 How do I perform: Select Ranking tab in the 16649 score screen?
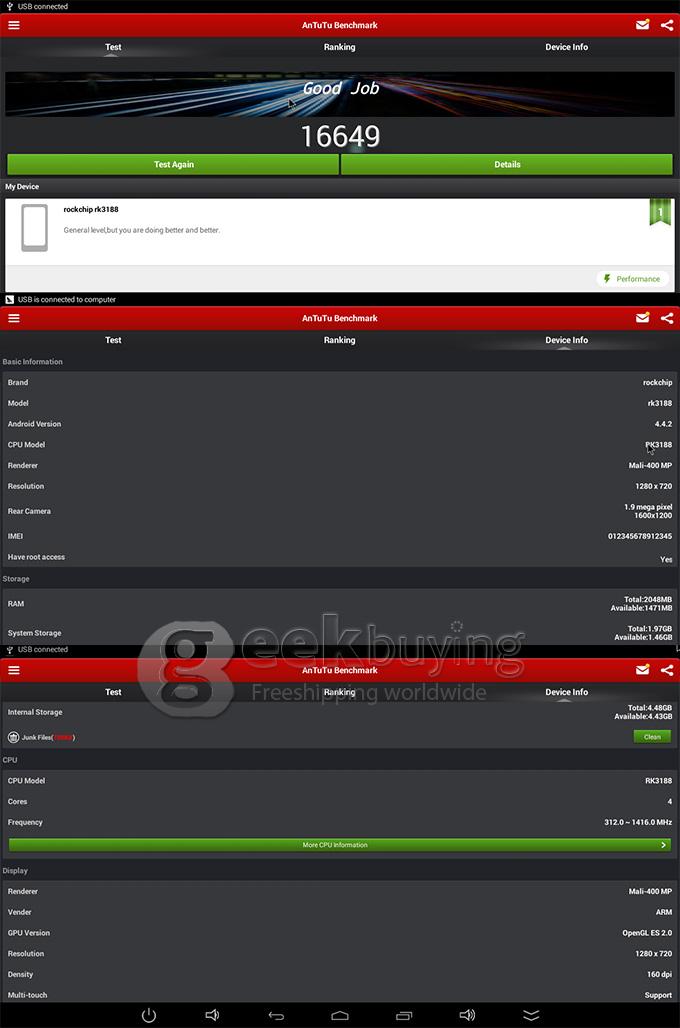tap(340, 47)
